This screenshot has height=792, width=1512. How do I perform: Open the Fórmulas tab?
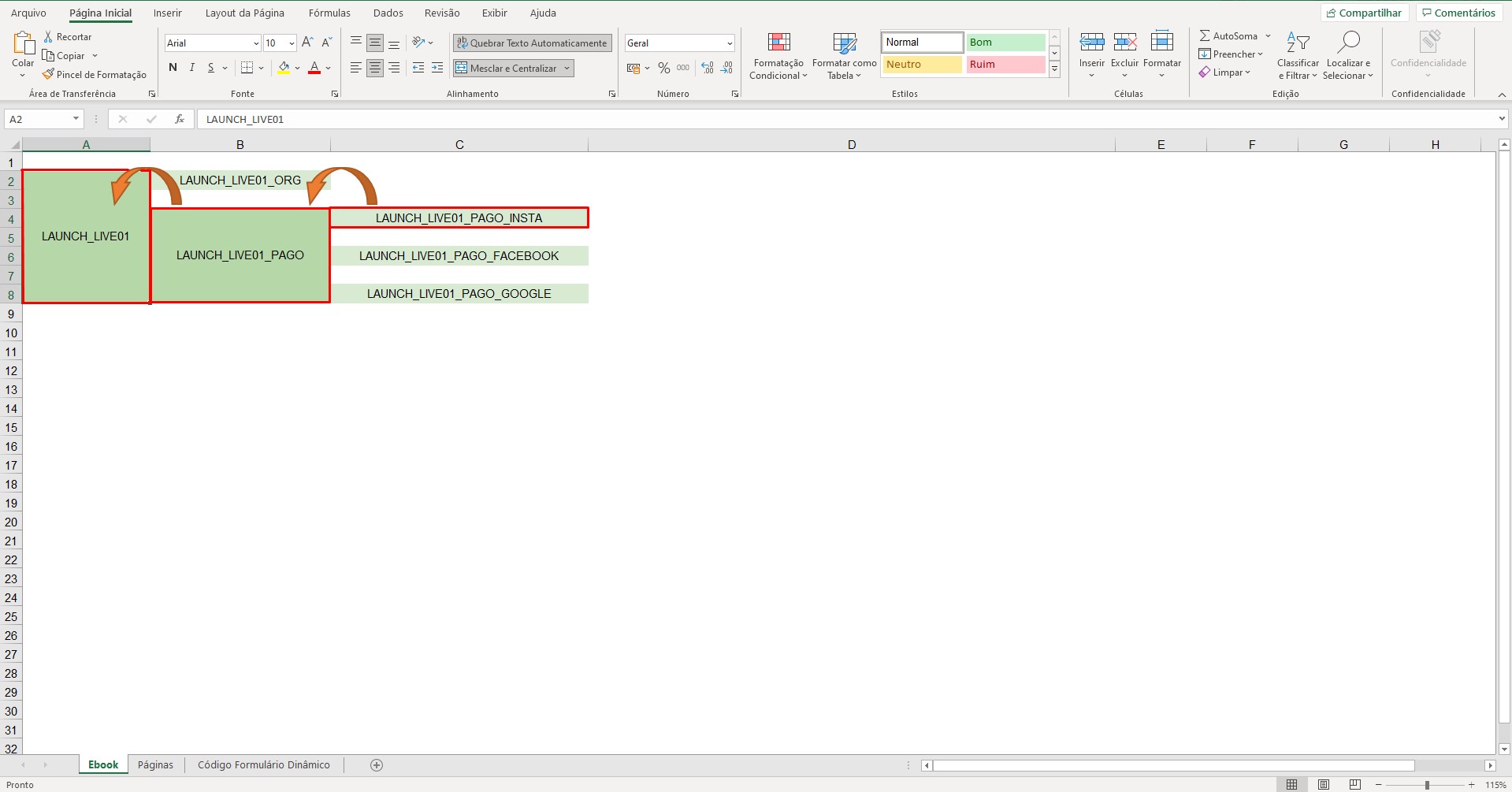coord(329,13)
